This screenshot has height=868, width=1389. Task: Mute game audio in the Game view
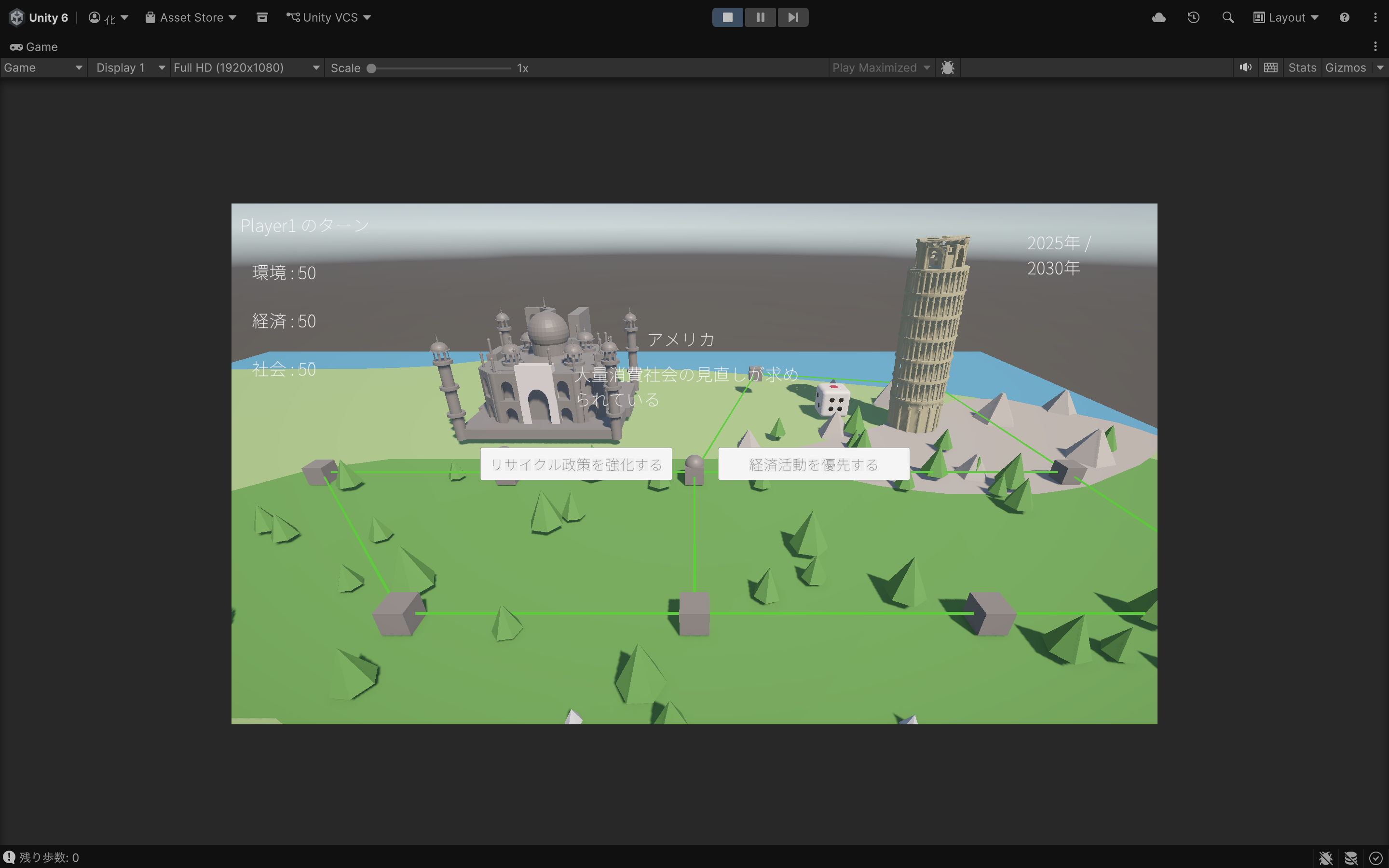click(1245, 68)
